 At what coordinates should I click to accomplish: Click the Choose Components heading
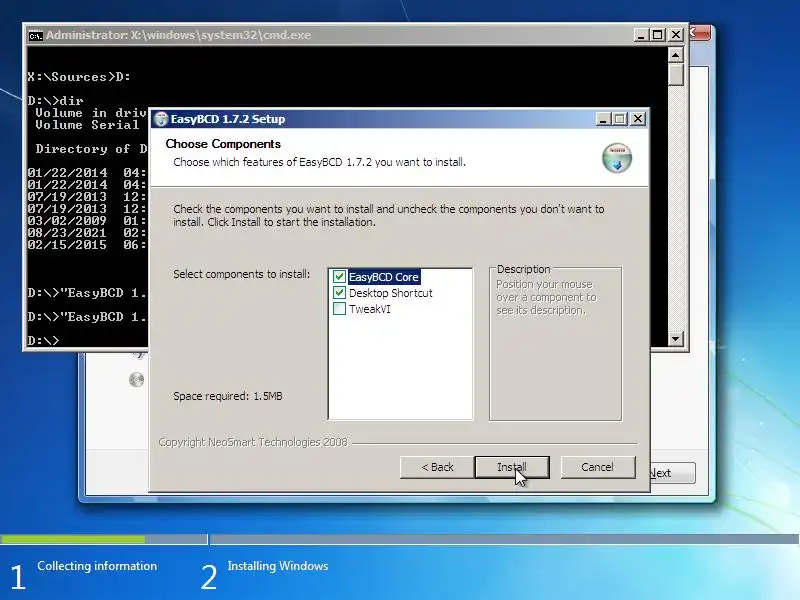pyautogui.click(x=223, y=144)
